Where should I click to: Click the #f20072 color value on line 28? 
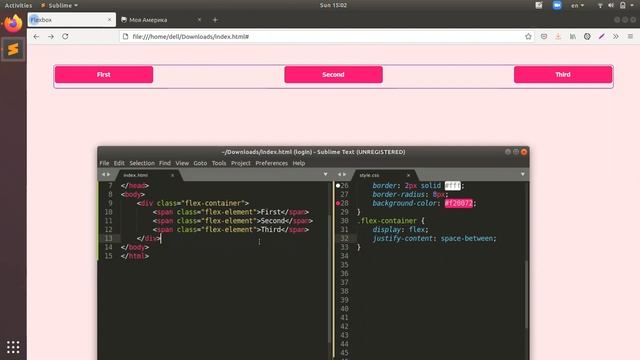point(459,203)
